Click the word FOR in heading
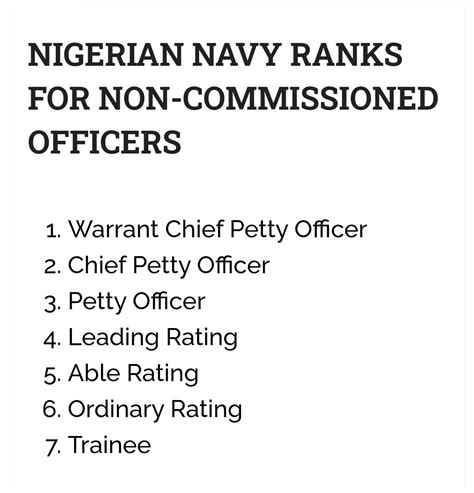Image resolution: width=474 pixels, height=493 pixels. [59, 98]
